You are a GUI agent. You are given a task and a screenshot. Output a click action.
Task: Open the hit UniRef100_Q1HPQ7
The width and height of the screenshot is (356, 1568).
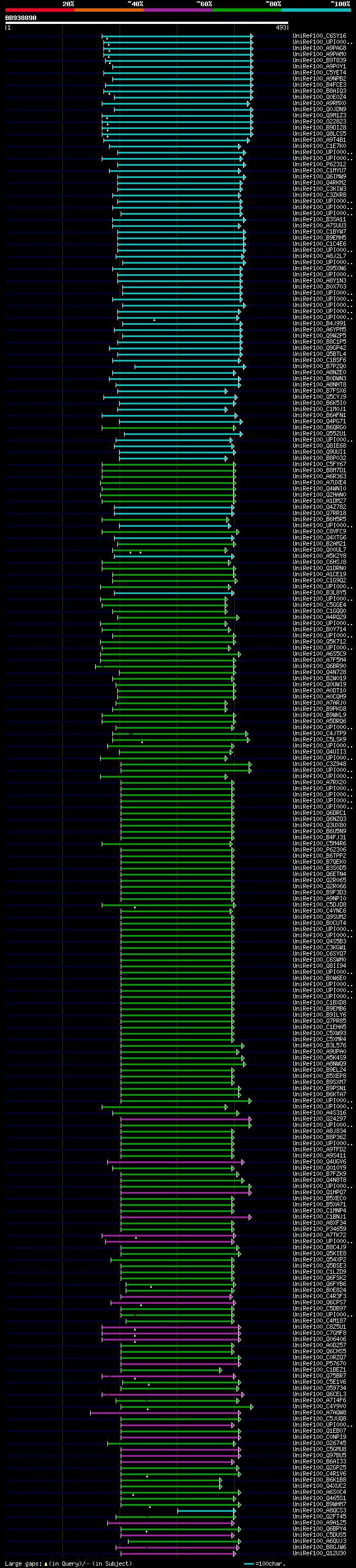319,1193
